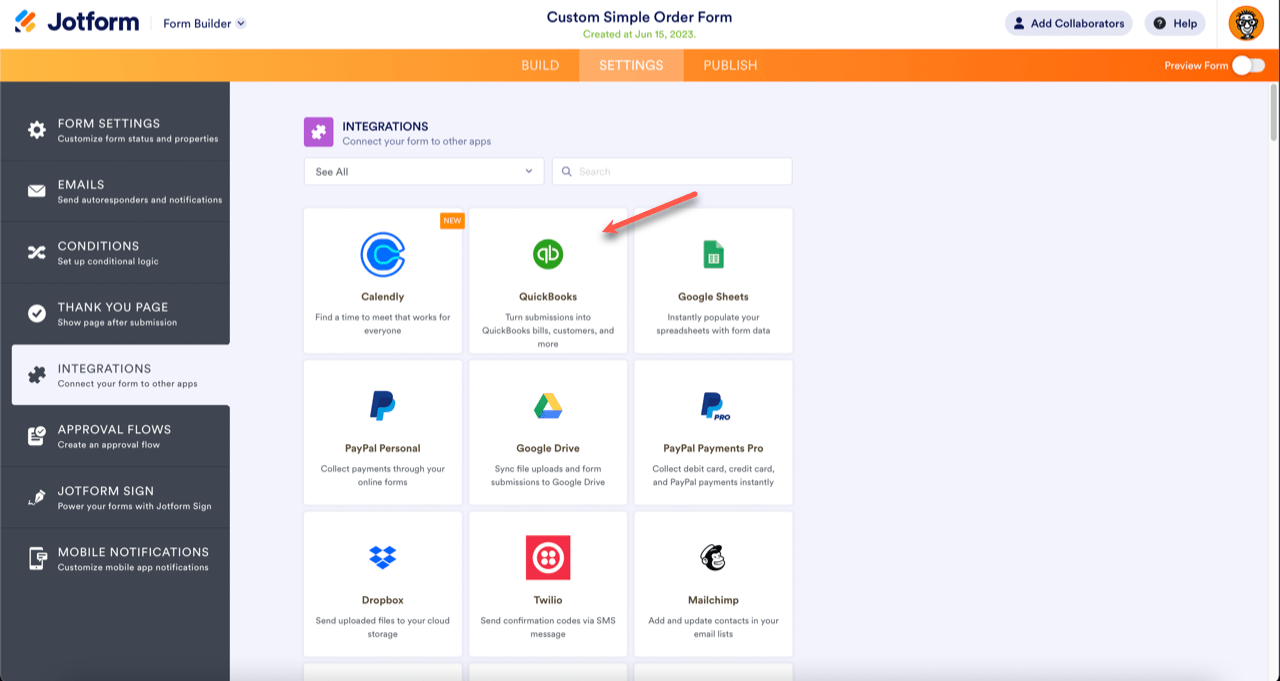Click the purple Integrations header icon
This screenshot has width=1280, height=681.
[319, 132]
